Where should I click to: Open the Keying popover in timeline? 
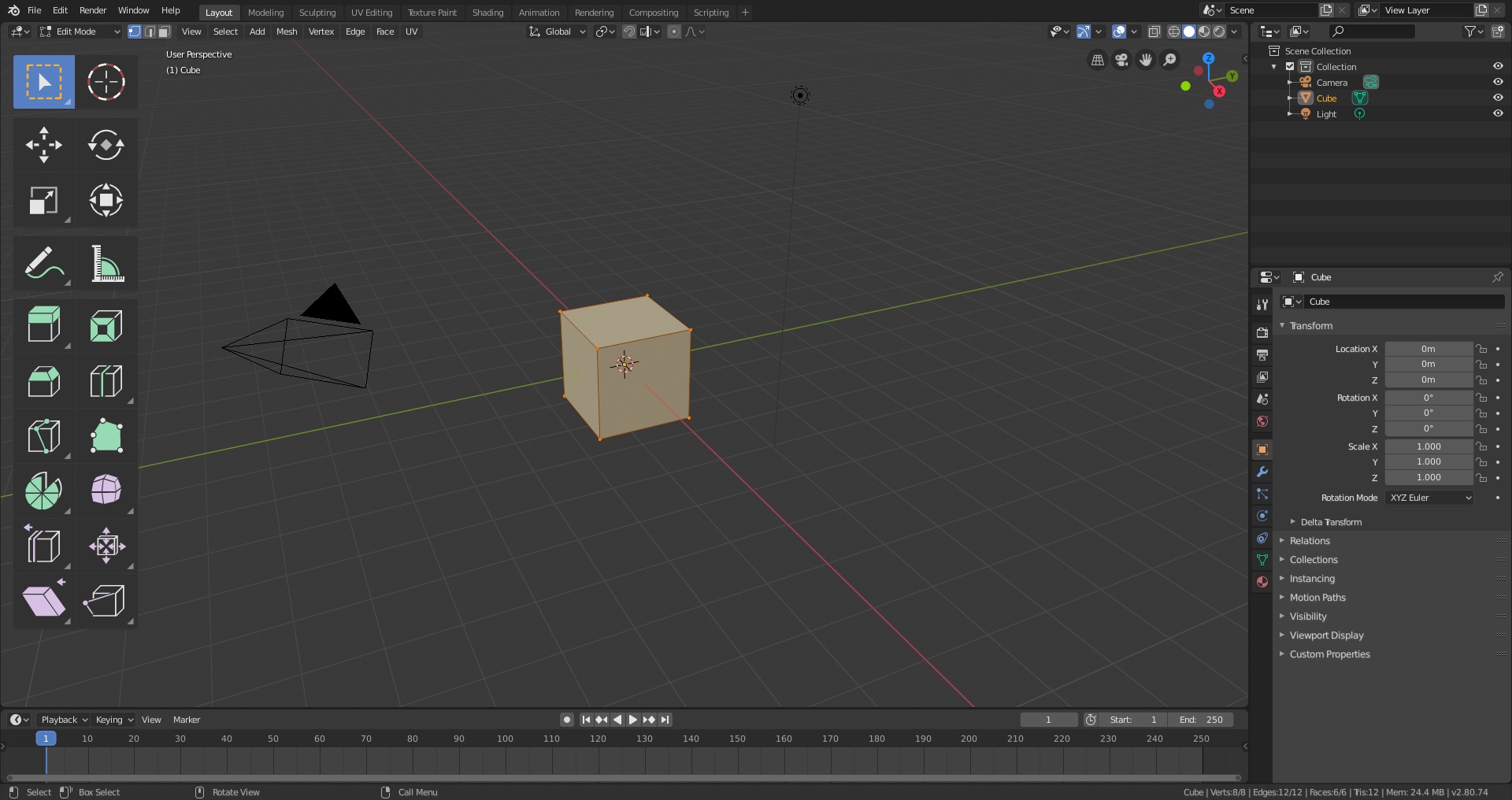click(114, 720)
